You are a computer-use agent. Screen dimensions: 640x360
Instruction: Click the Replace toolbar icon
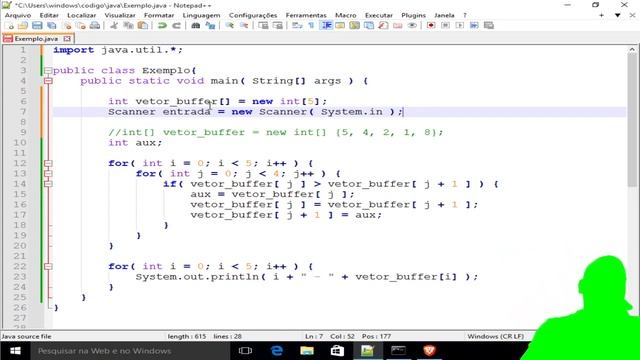pos(210,26)
